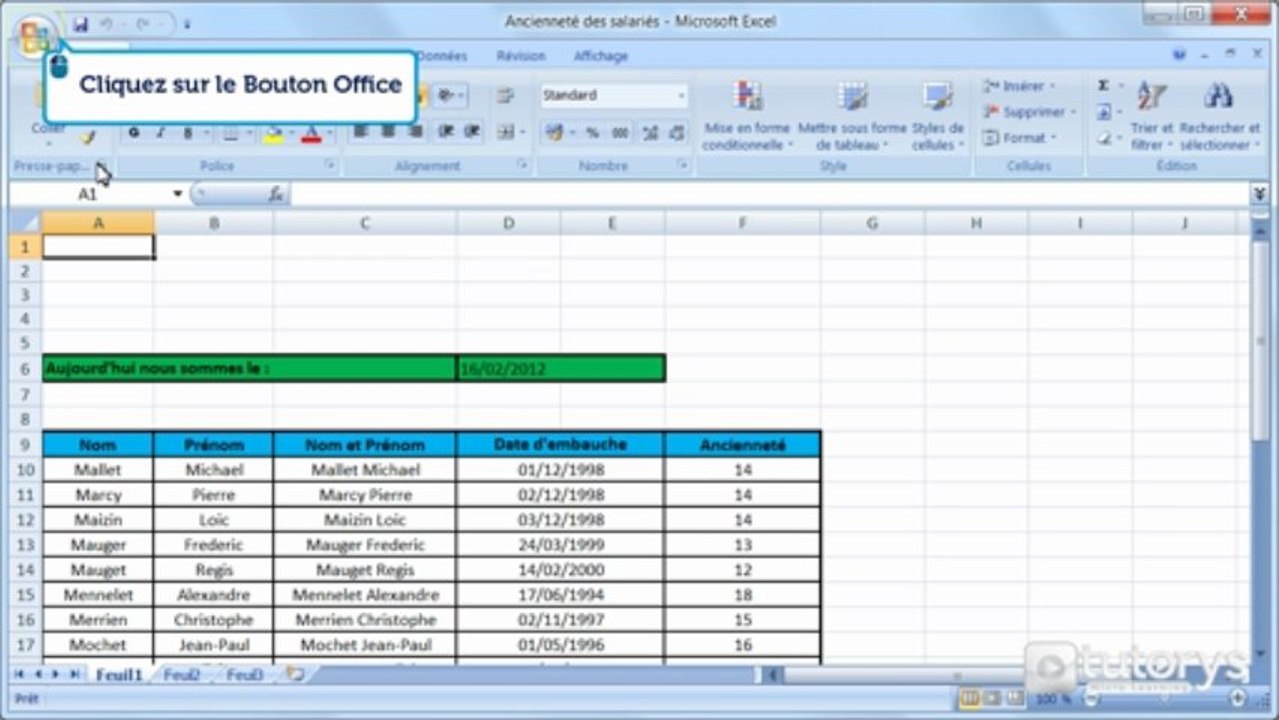Toggle wrap text in the Alignment group

505,95
